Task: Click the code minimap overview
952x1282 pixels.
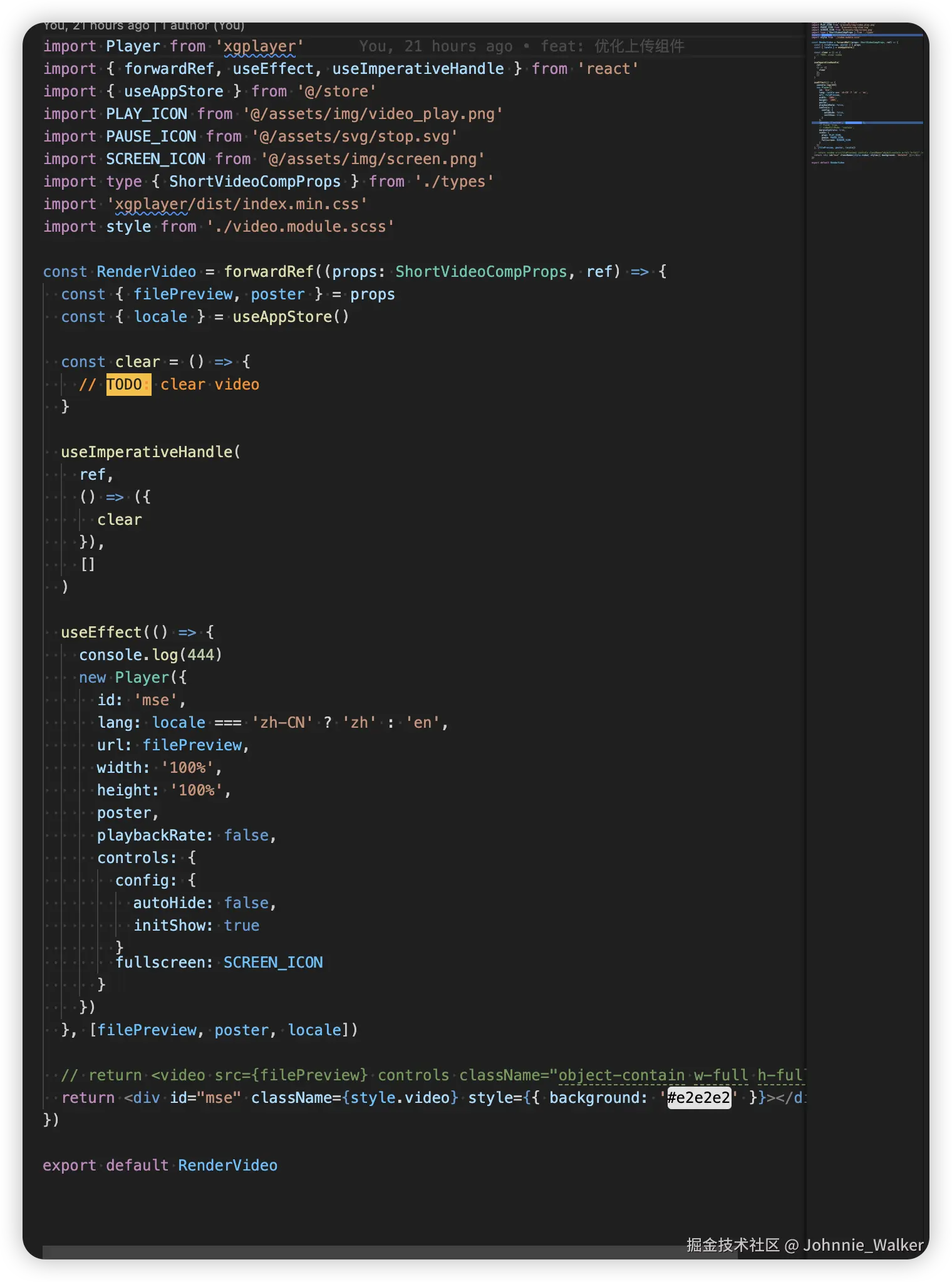Action: click(x=867, y=94)
